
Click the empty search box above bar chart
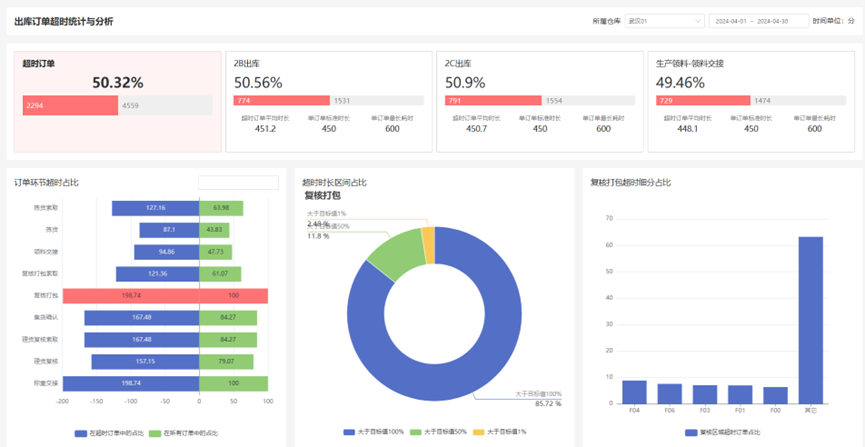[x=238, y=183]
